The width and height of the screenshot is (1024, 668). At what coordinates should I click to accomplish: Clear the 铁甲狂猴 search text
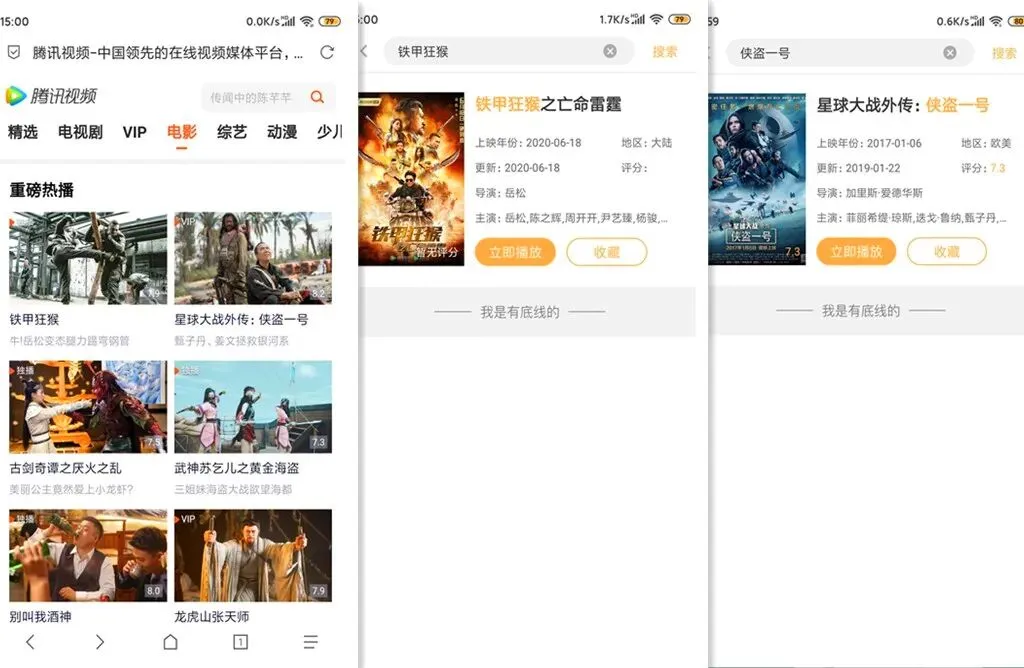pos(610,51)
